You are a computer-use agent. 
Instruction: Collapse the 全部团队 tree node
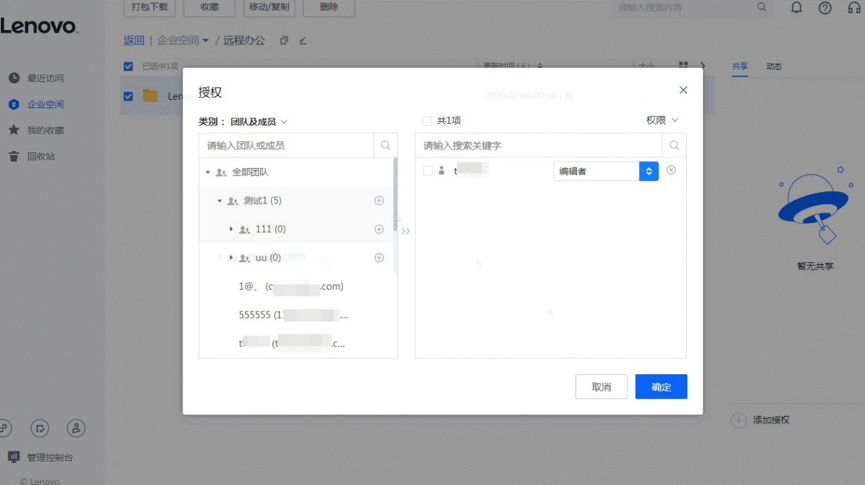pyautogui.click(x=208, y=172)
